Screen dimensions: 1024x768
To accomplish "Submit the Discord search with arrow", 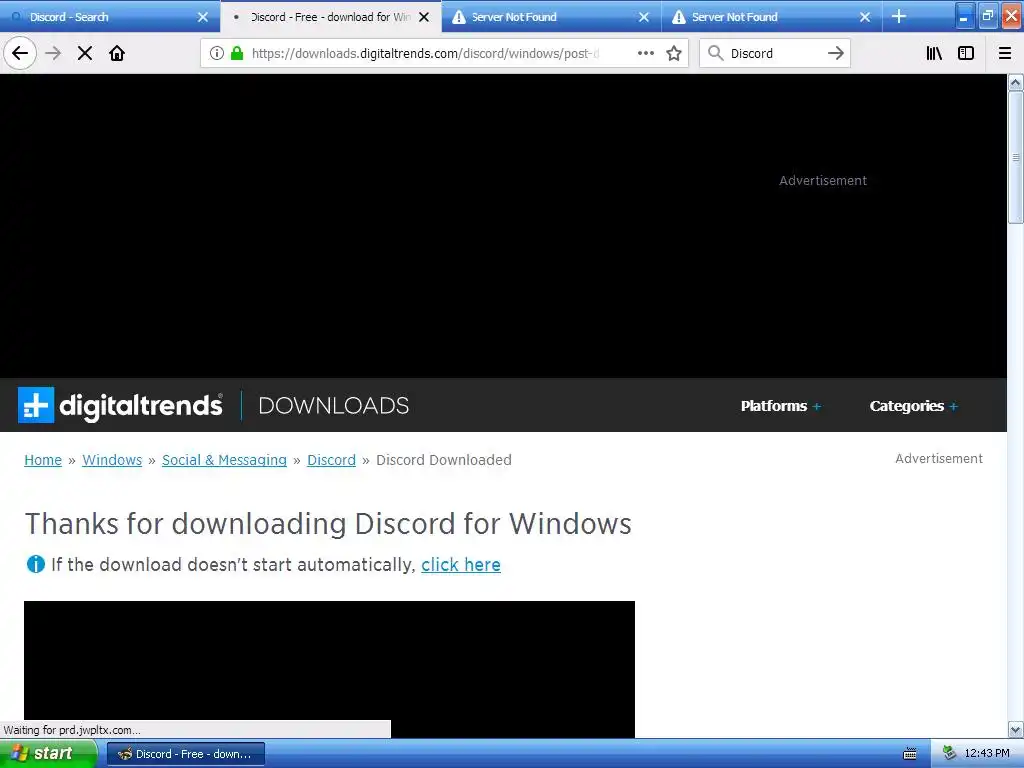I will pos(836,54).
